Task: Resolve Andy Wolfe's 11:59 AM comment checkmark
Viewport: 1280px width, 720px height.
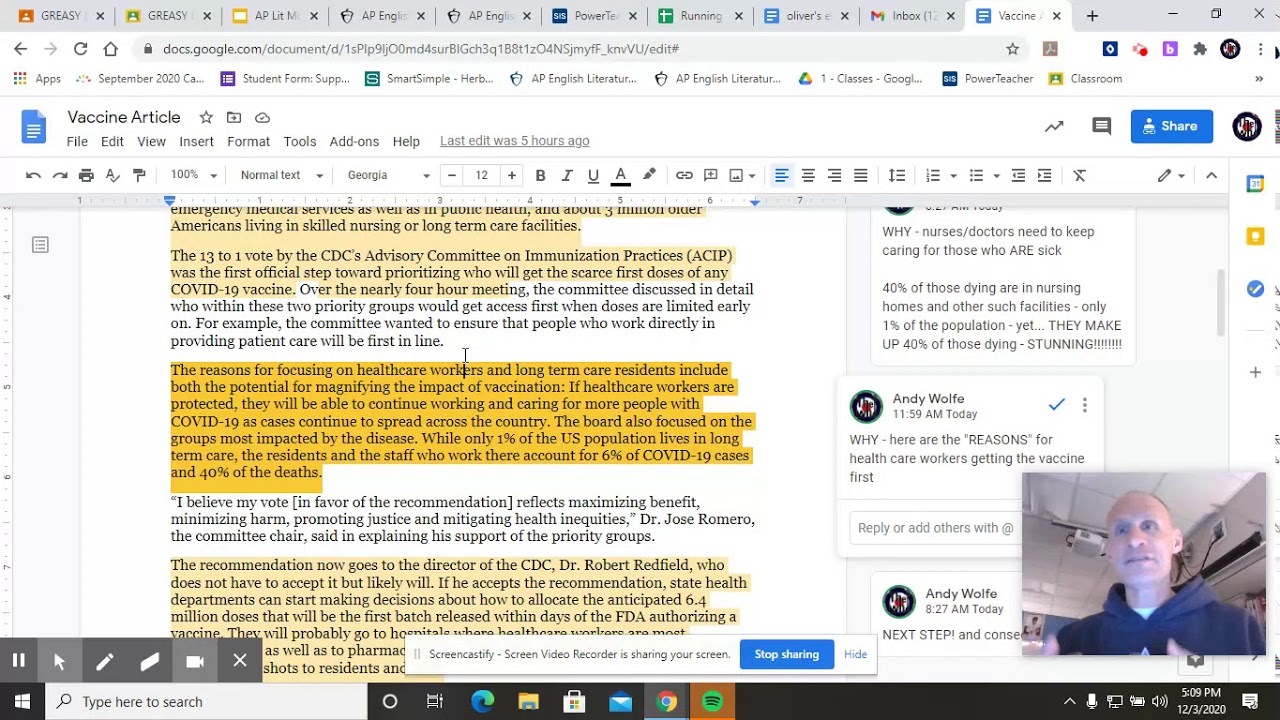Action: (x=1056, y=405)
